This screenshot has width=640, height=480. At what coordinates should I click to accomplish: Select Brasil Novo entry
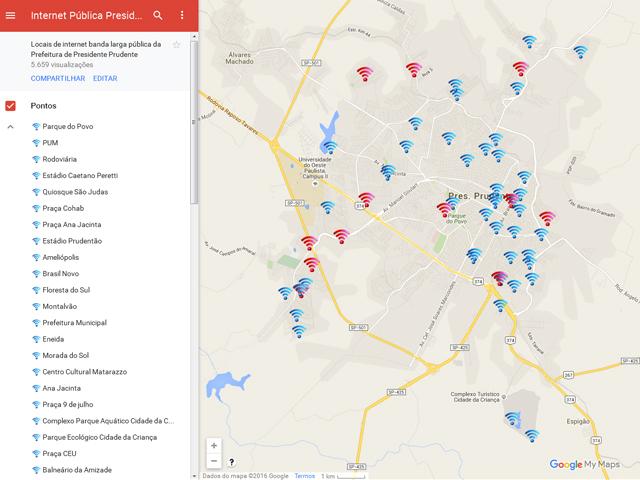61,273
